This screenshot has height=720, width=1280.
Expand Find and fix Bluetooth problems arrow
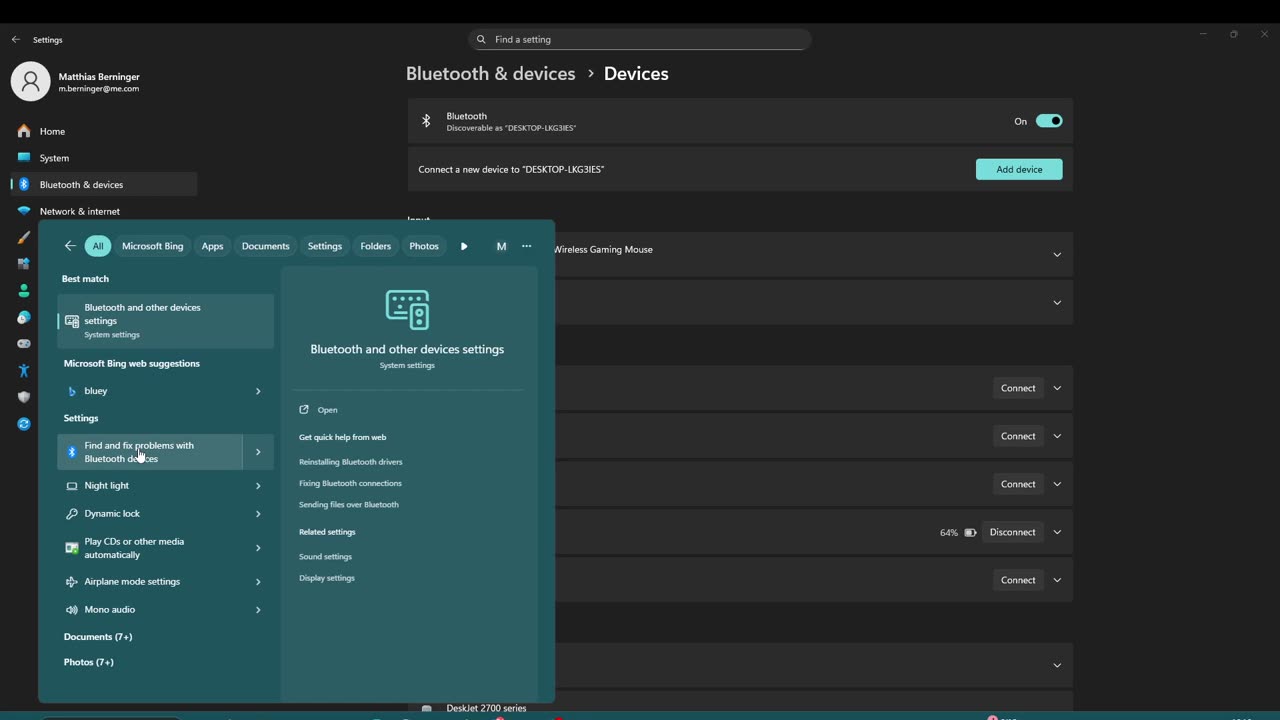click(258, 452)
